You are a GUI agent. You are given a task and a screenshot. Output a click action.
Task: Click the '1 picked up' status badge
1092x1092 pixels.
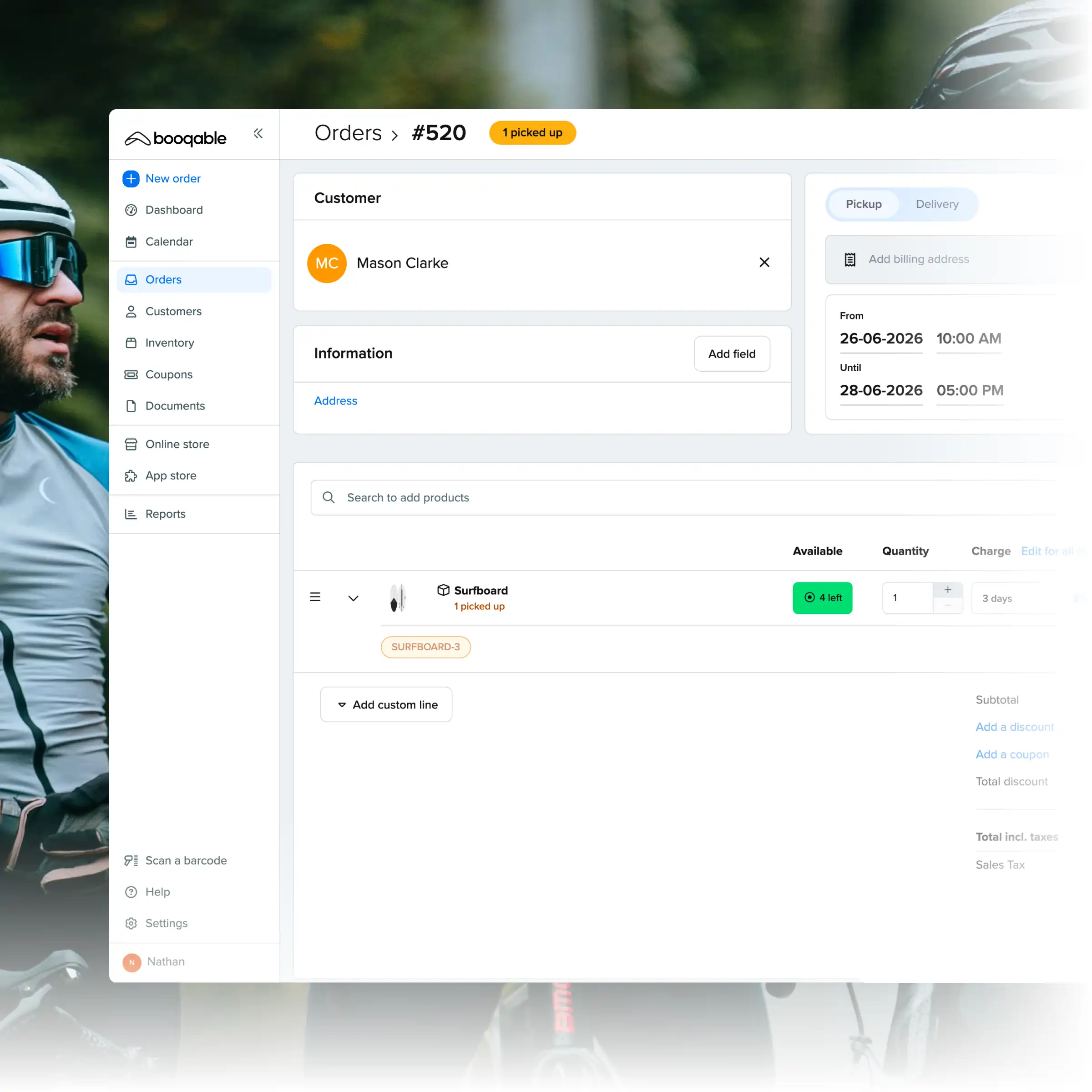532,133
